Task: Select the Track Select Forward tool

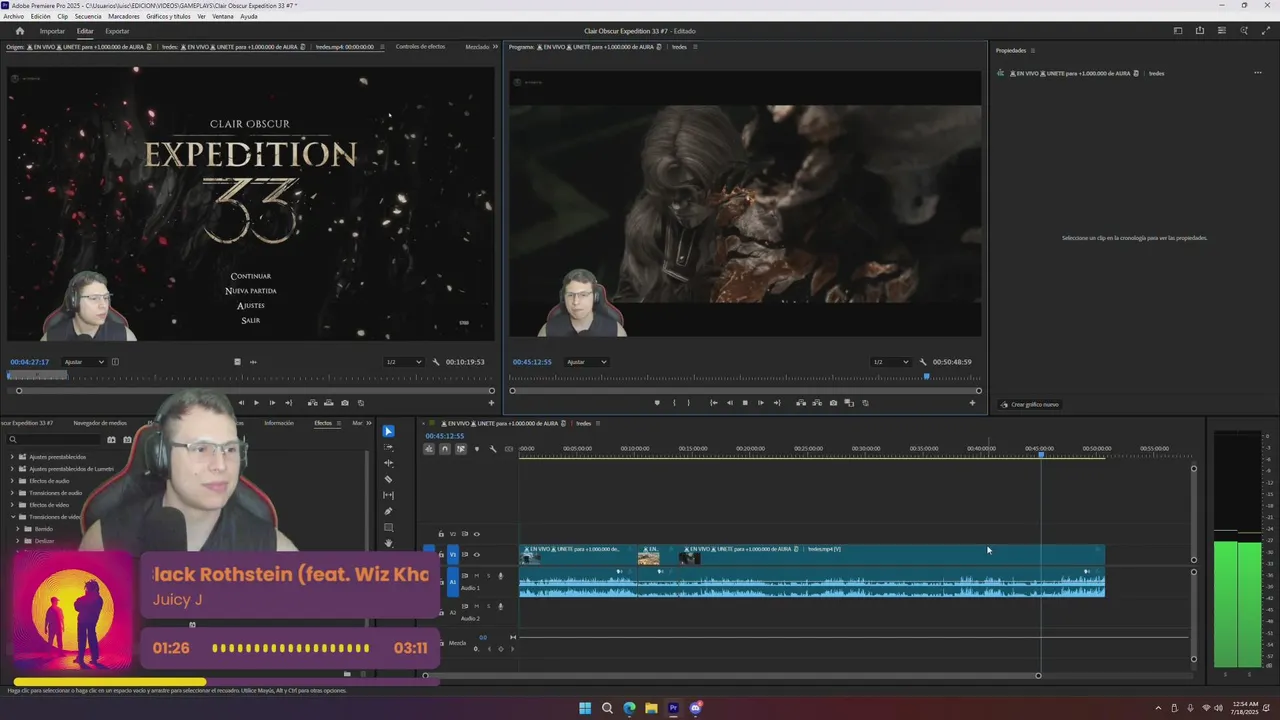Action: pyautogui.click(x=388, y=447)
